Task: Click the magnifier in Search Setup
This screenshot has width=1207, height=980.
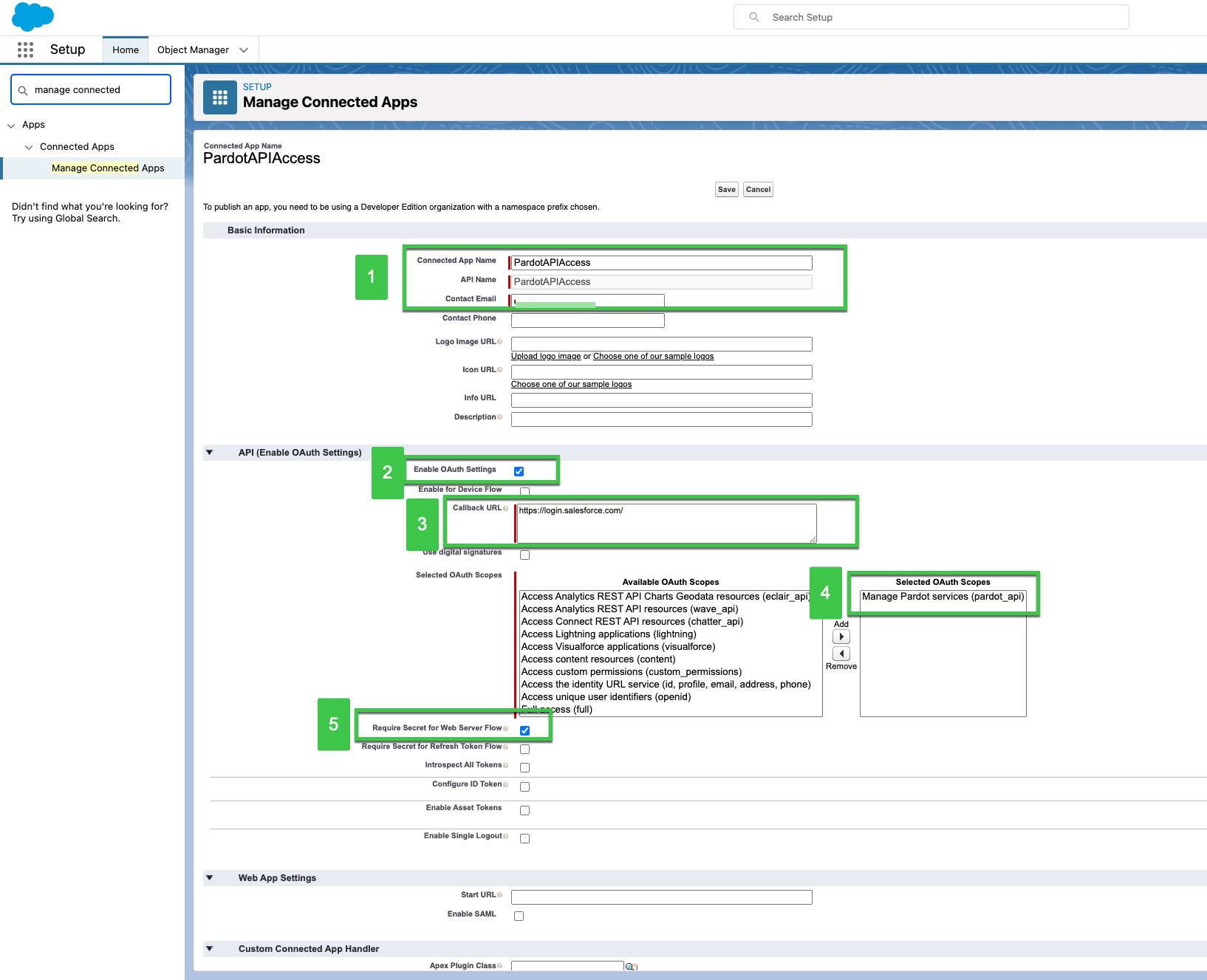Action: (x=753, y=16)
